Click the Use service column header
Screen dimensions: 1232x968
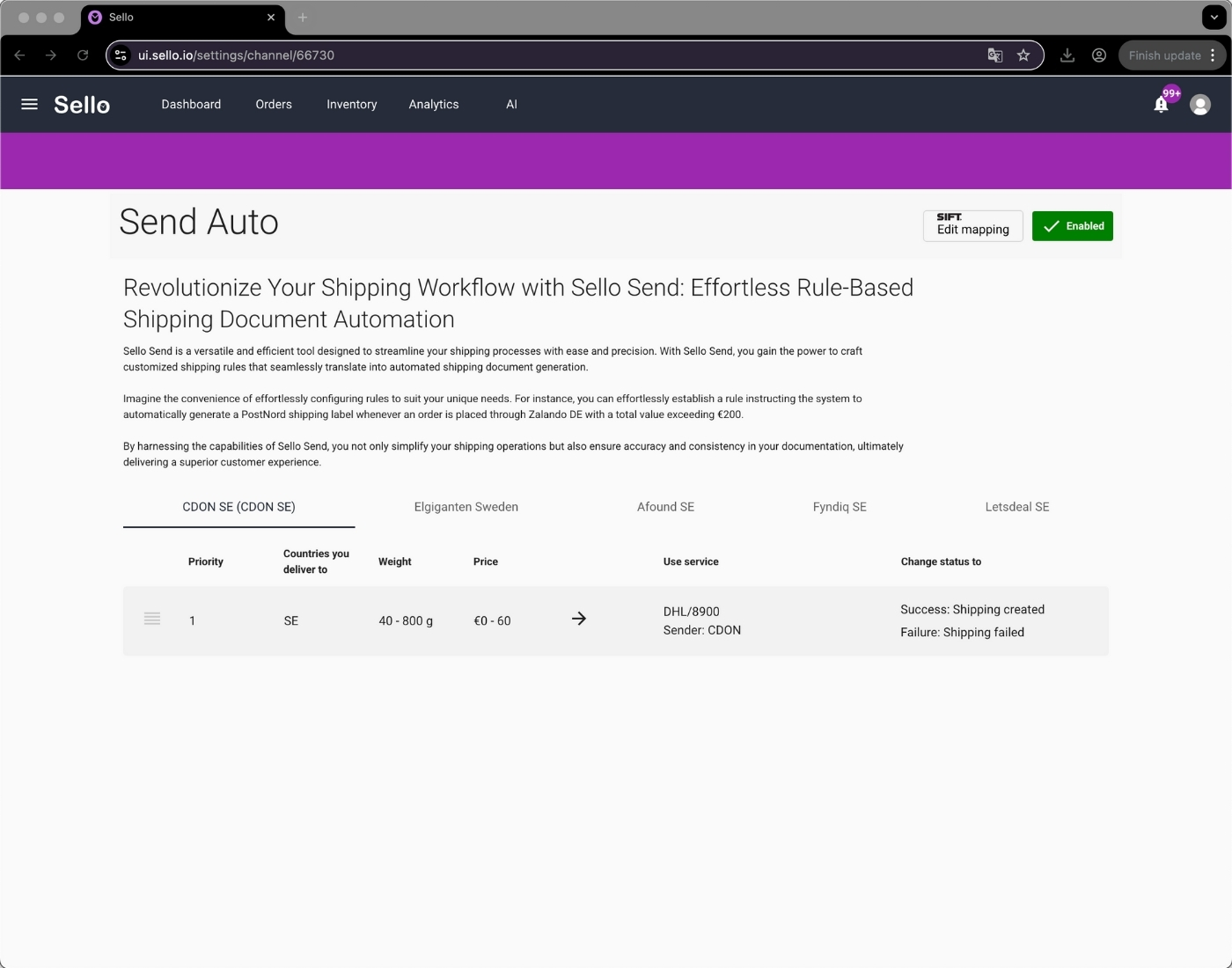pos(691,561)
